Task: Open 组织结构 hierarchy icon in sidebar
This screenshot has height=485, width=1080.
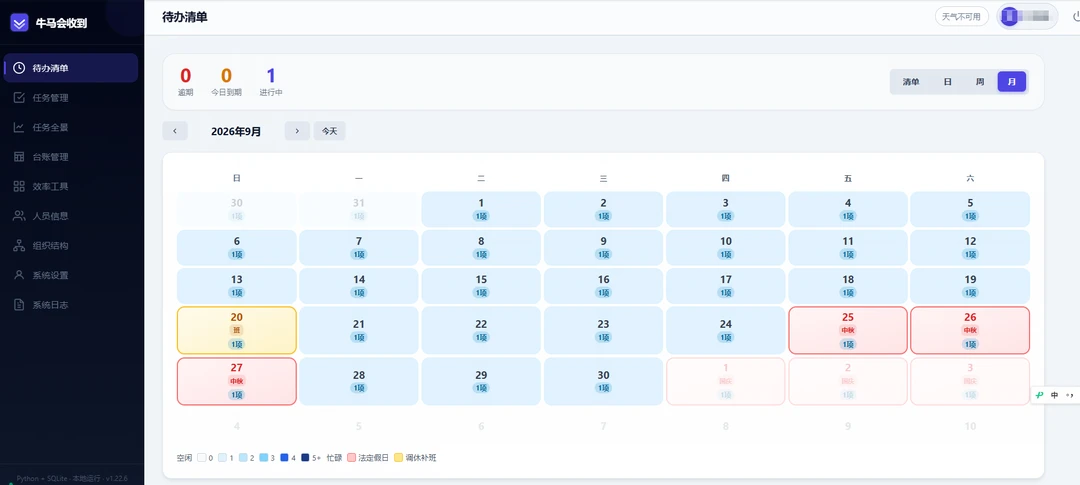Action: (x=19, y=245)
